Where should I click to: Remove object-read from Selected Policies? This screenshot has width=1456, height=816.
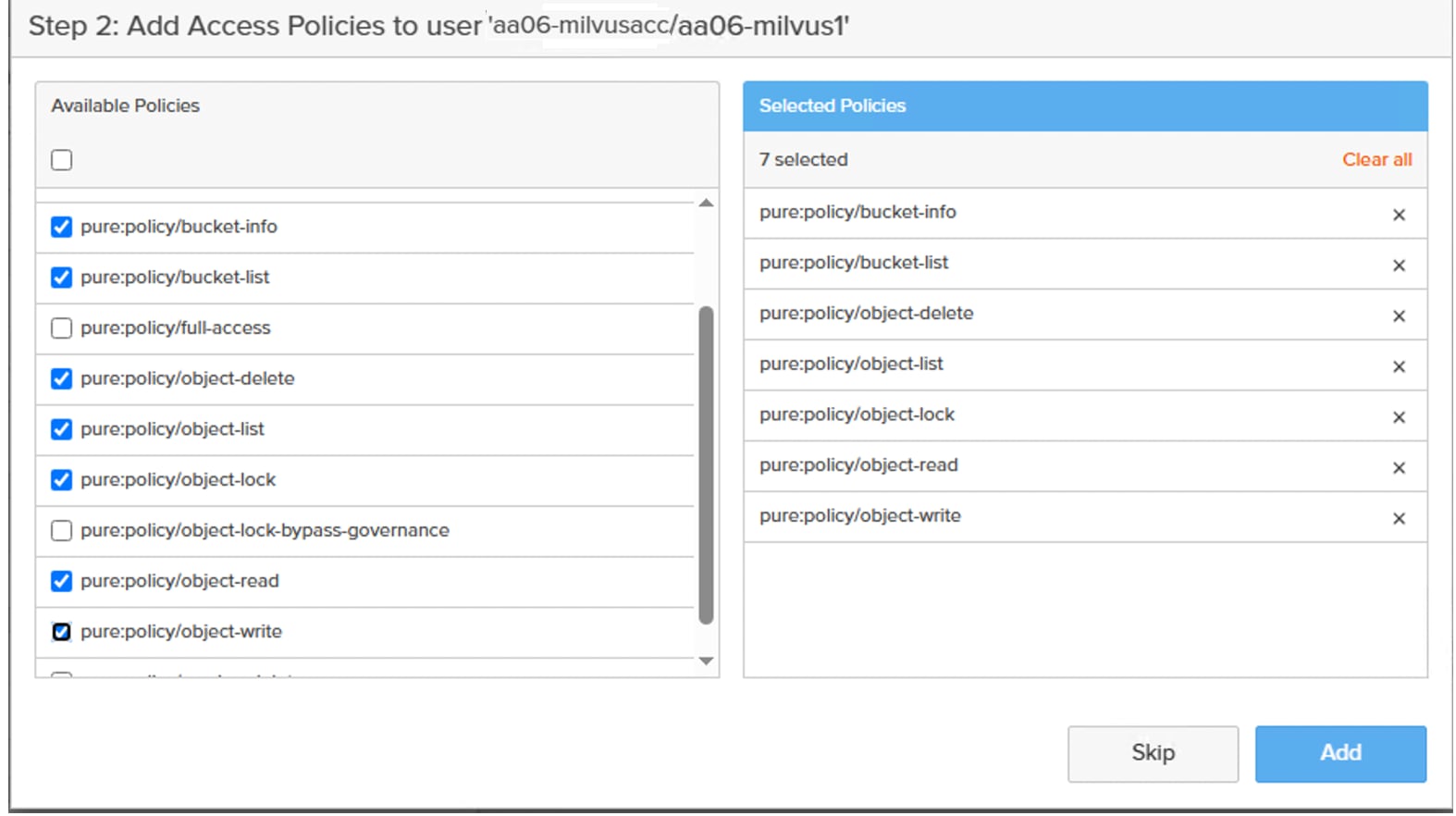click(x=1399, y=468)
